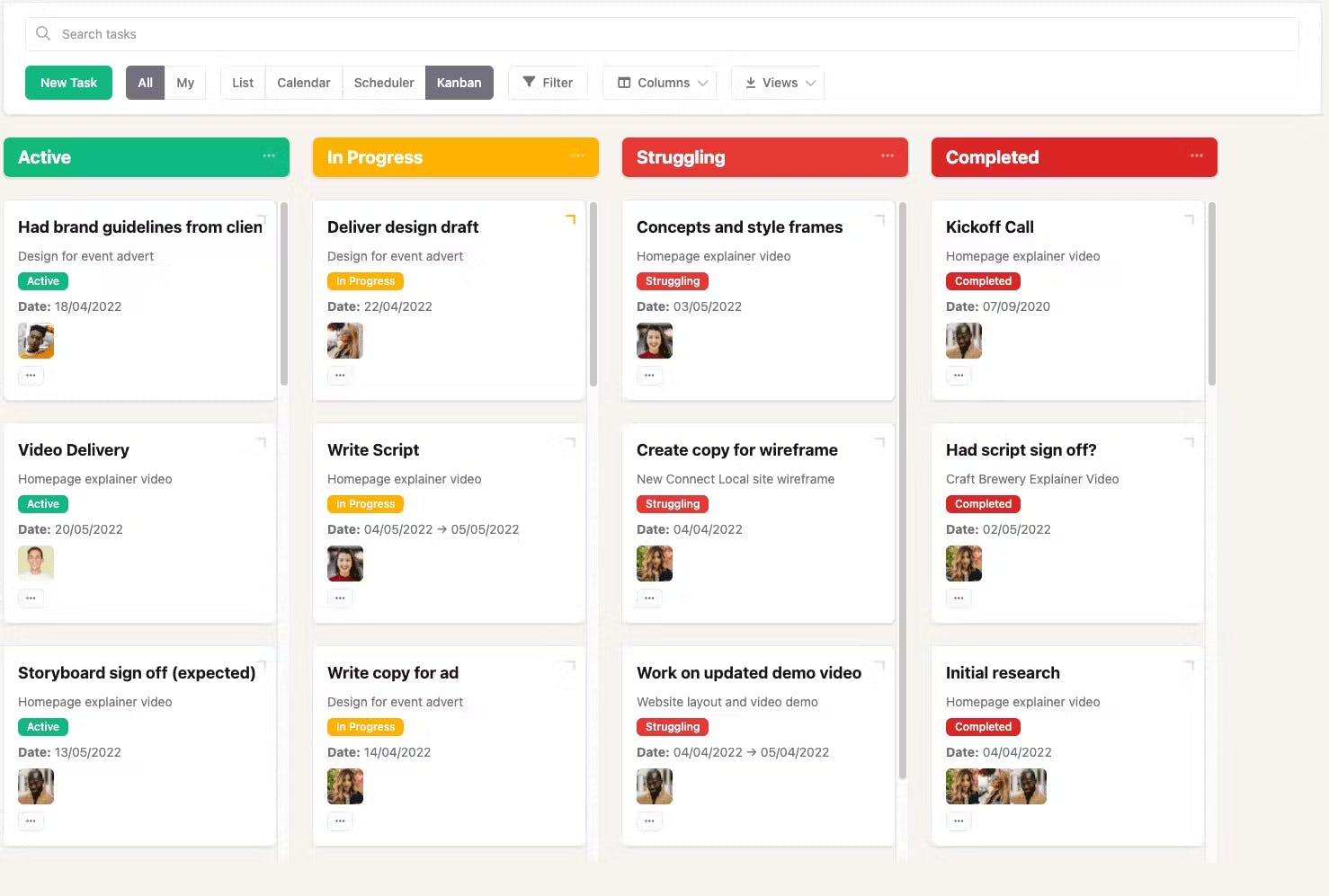Click assignee avatar on Write Script card
This screenshot has width=1329, height=896.
click(345, 563)
